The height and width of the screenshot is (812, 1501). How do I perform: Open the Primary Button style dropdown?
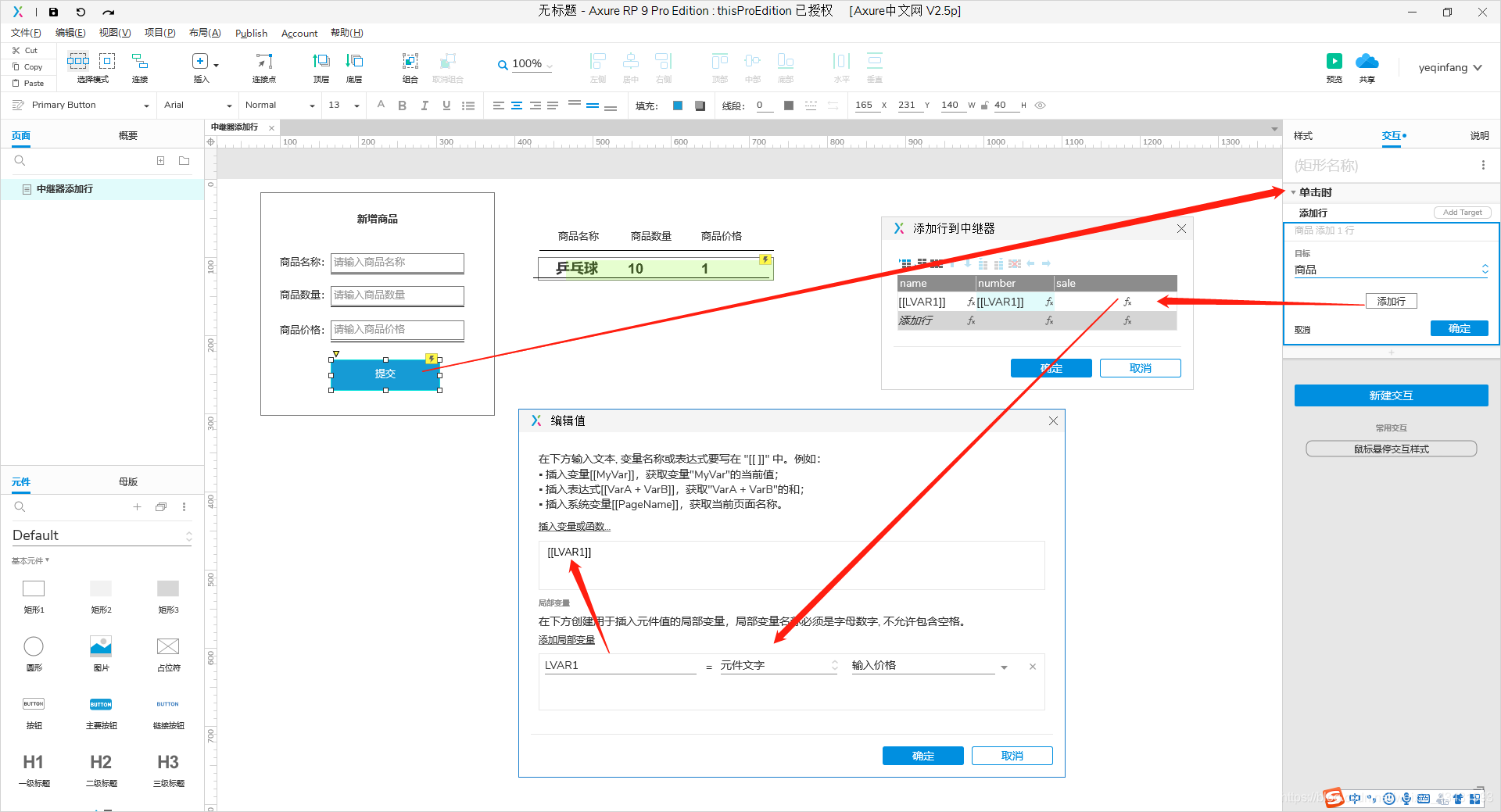point(145,106)
